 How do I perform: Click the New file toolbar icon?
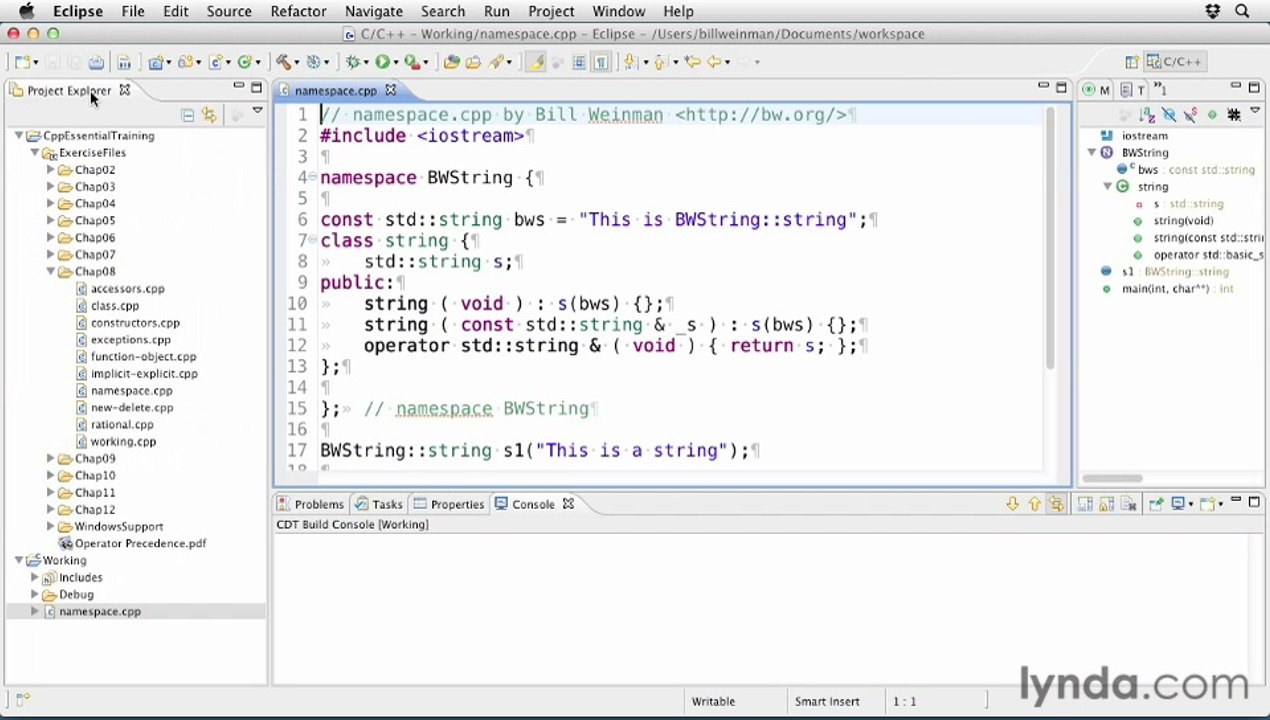(21, 62)
